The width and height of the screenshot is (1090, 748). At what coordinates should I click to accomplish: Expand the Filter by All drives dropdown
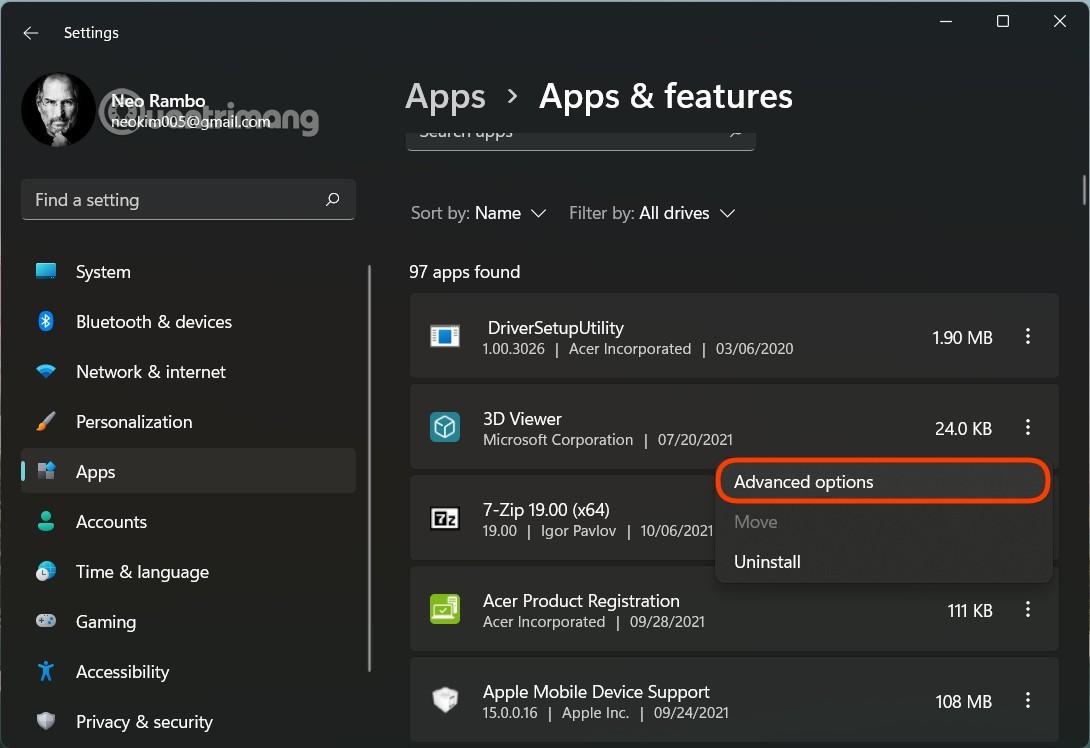[652, 213]
